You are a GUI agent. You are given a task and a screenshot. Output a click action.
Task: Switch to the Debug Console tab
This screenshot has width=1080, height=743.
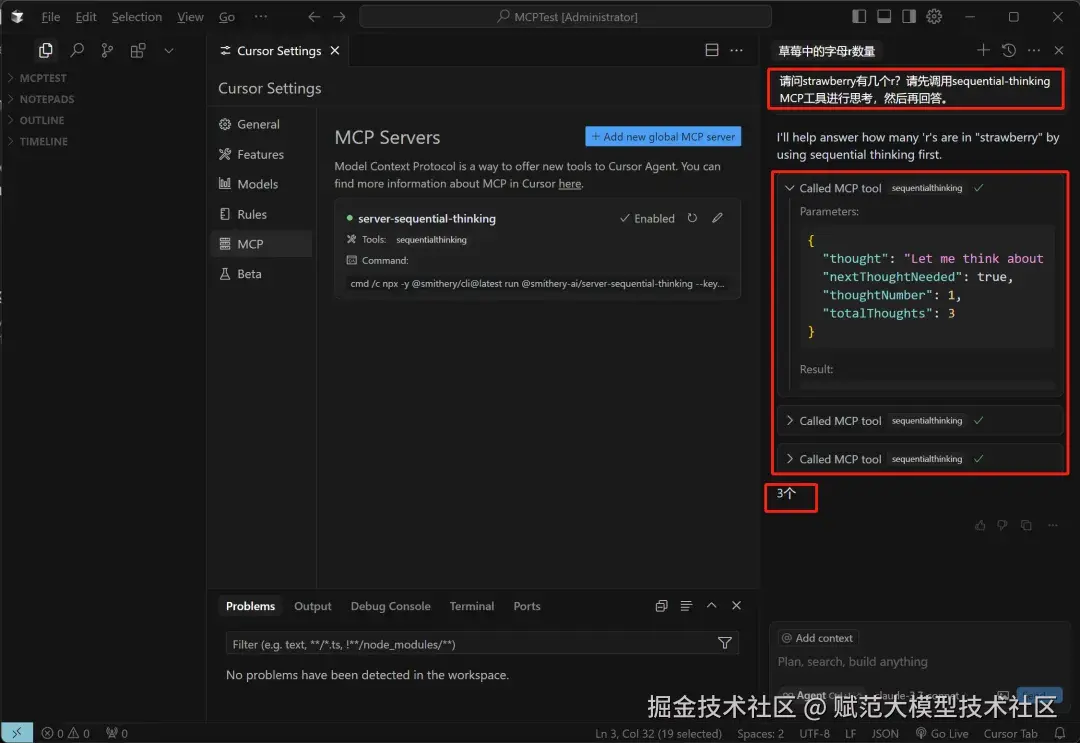[x=391, y=606]
